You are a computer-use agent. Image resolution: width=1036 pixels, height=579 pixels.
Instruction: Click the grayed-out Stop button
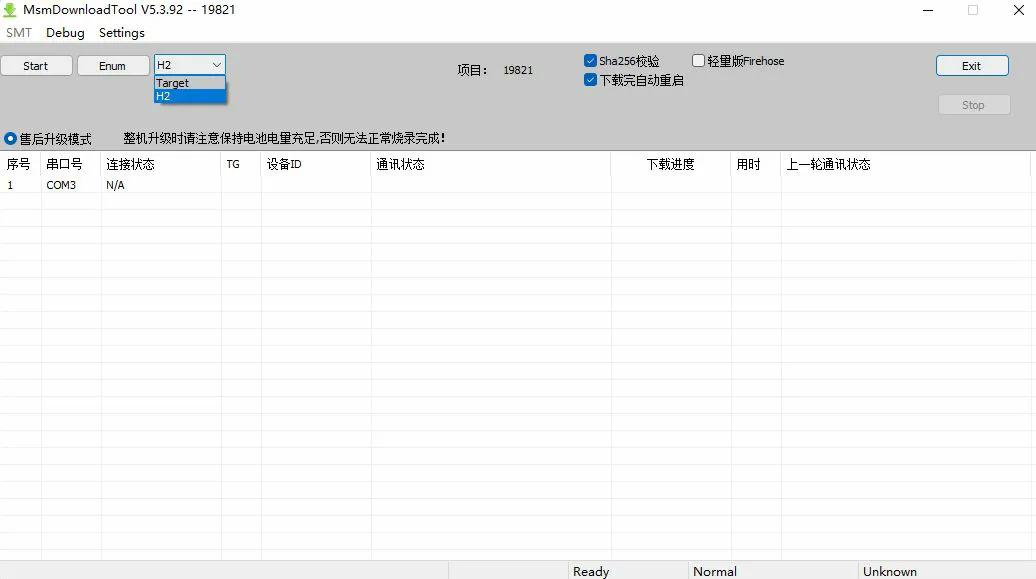(x=973, y=104)
